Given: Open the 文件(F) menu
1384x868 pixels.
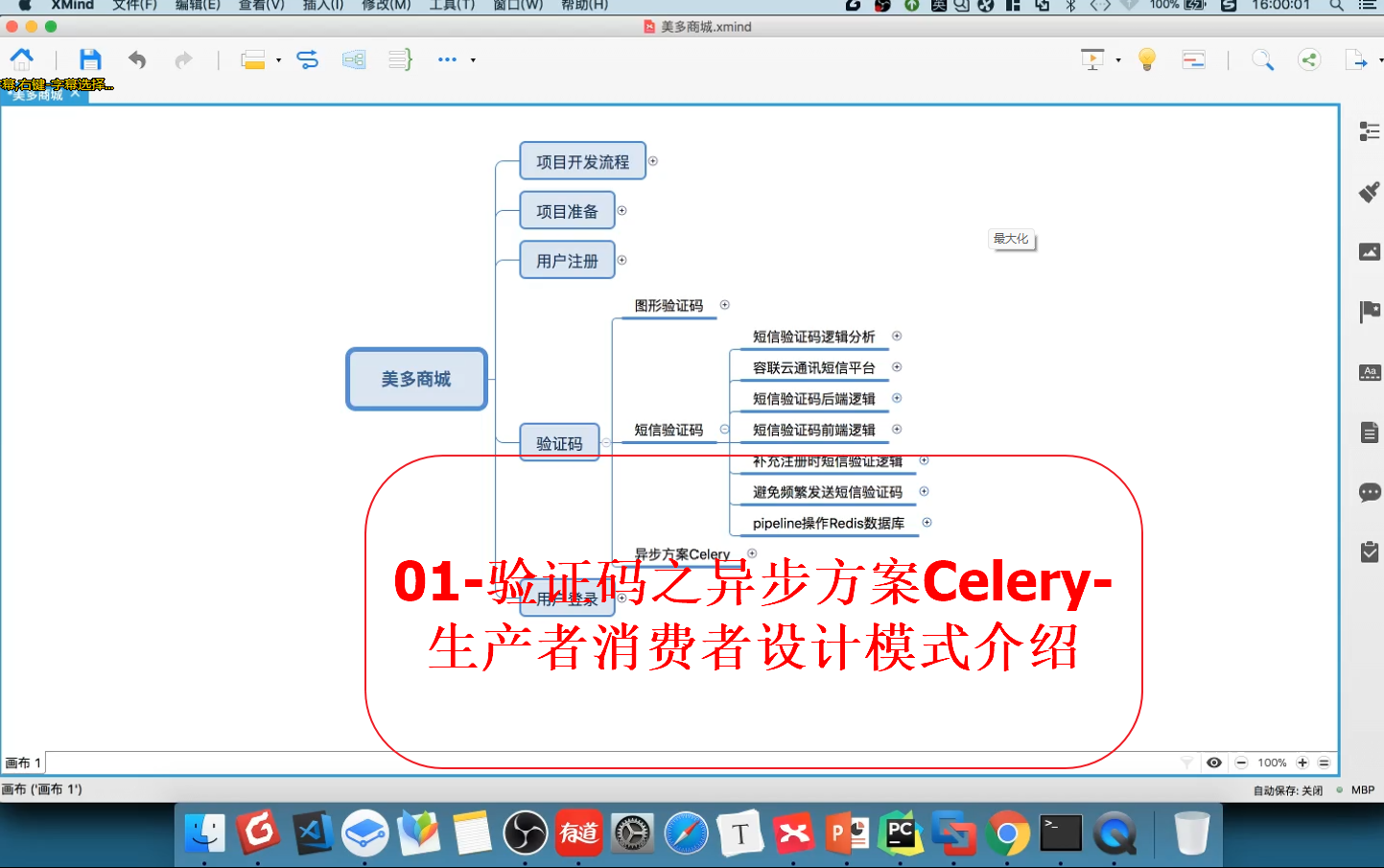Looking at the screenshot, I should (x=134, y=5).
